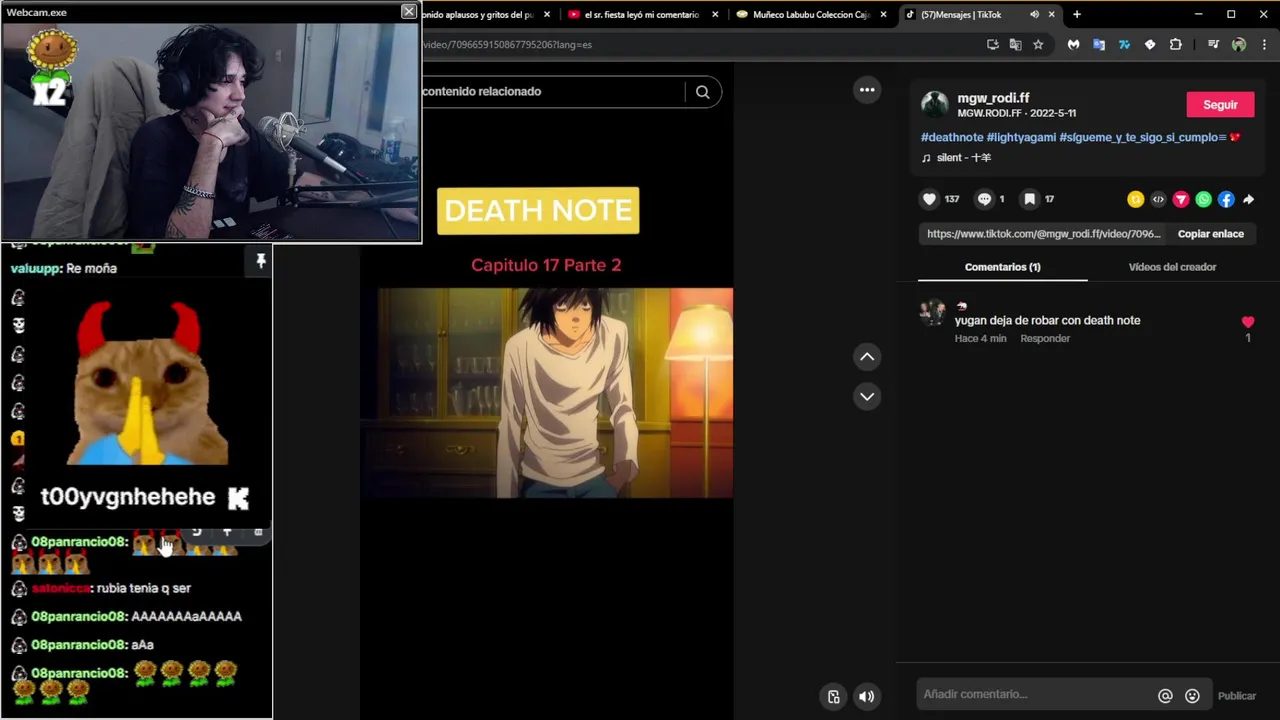Click the chat message 'rubia tenia q ser'
This screenshot has width=1280, height=720.
tap(144, 589)
